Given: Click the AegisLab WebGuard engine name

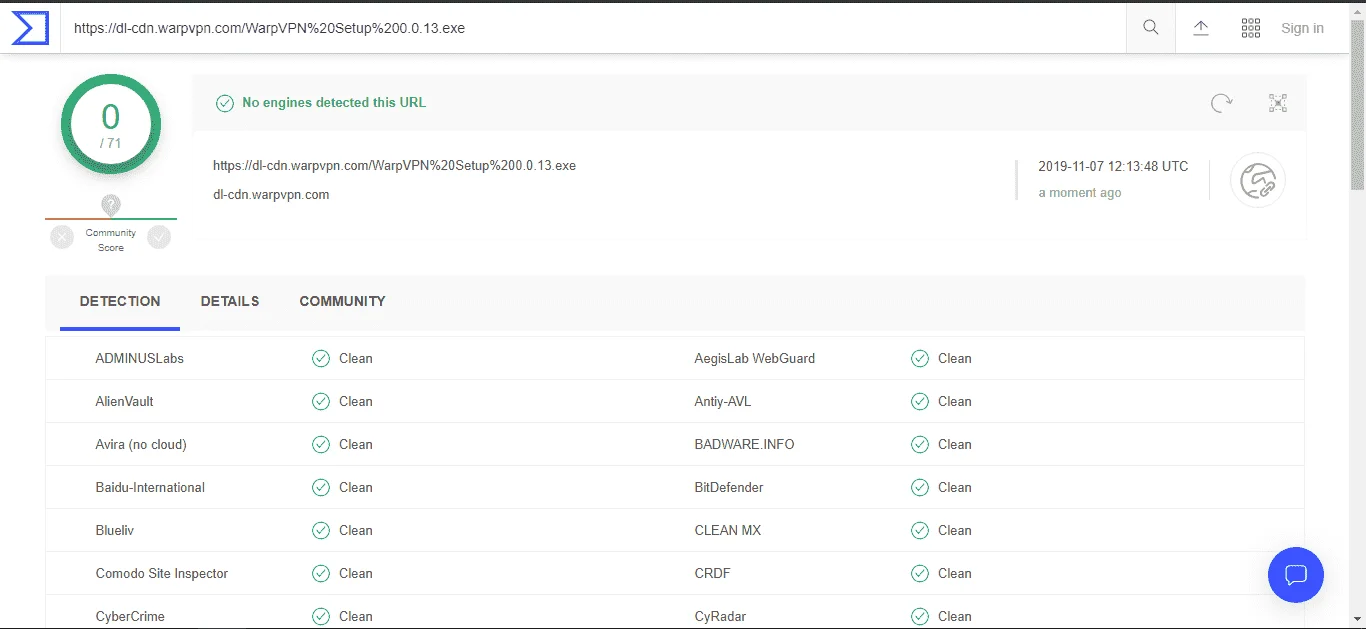Looking at the screenshot, I should tap(755, 358).
